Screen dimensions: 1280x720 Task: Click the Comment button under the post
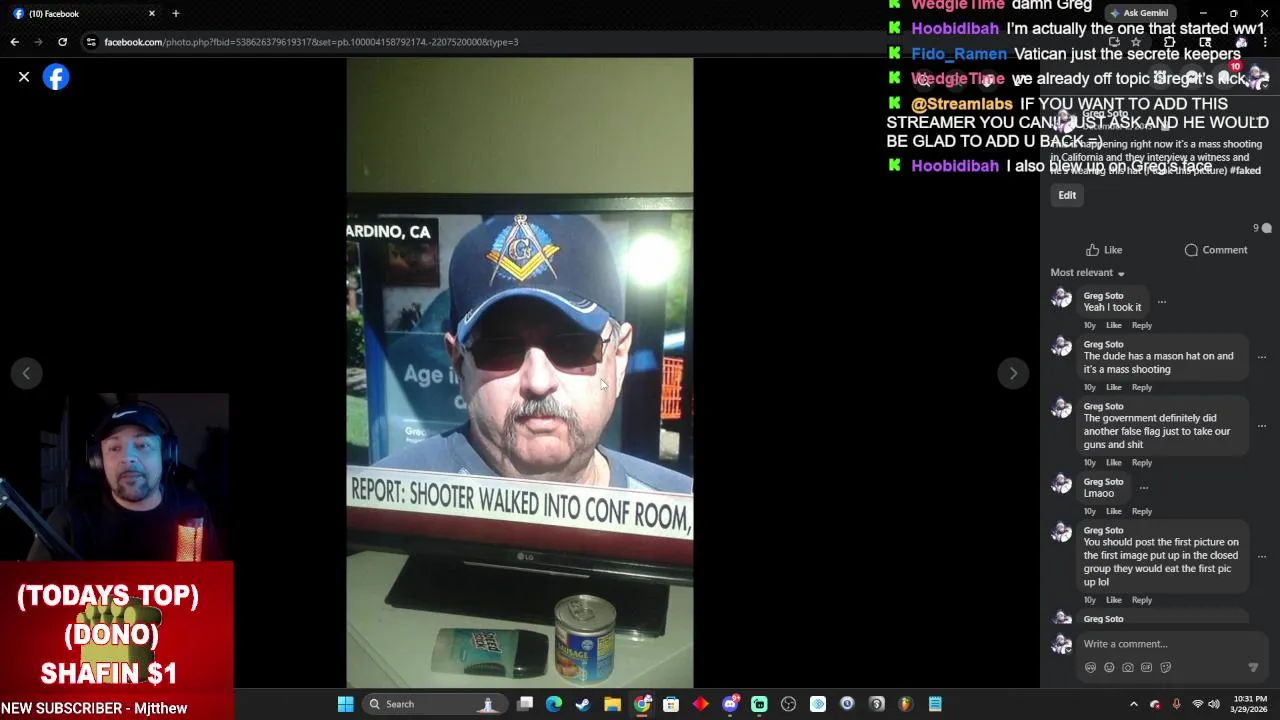pyautogui.click(x=1215, y=250)
